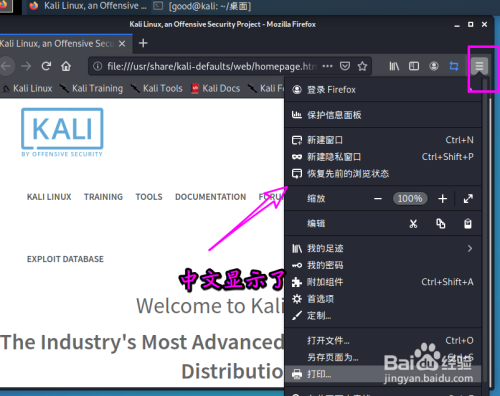Click TRAINING page navigation link

tap(103, 197)
